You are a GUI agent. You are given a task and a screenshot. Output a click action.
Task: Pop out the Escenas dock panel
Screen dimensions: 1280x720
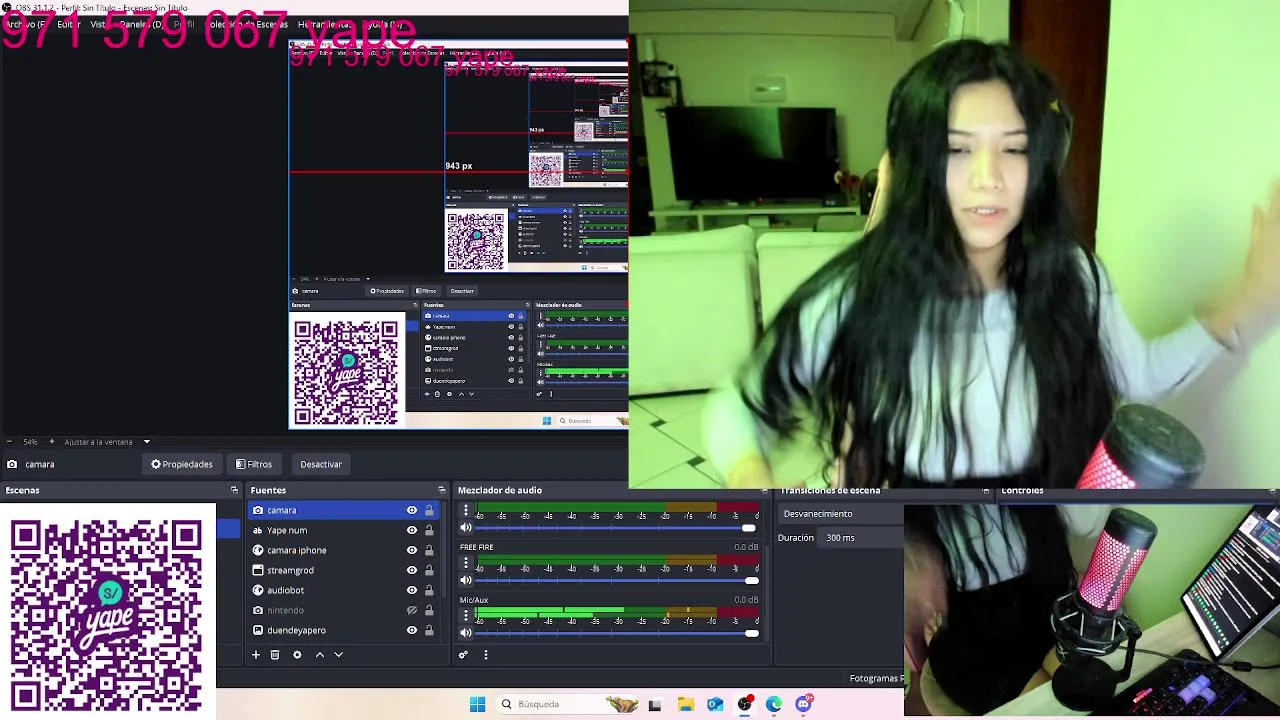pos(234,490)
